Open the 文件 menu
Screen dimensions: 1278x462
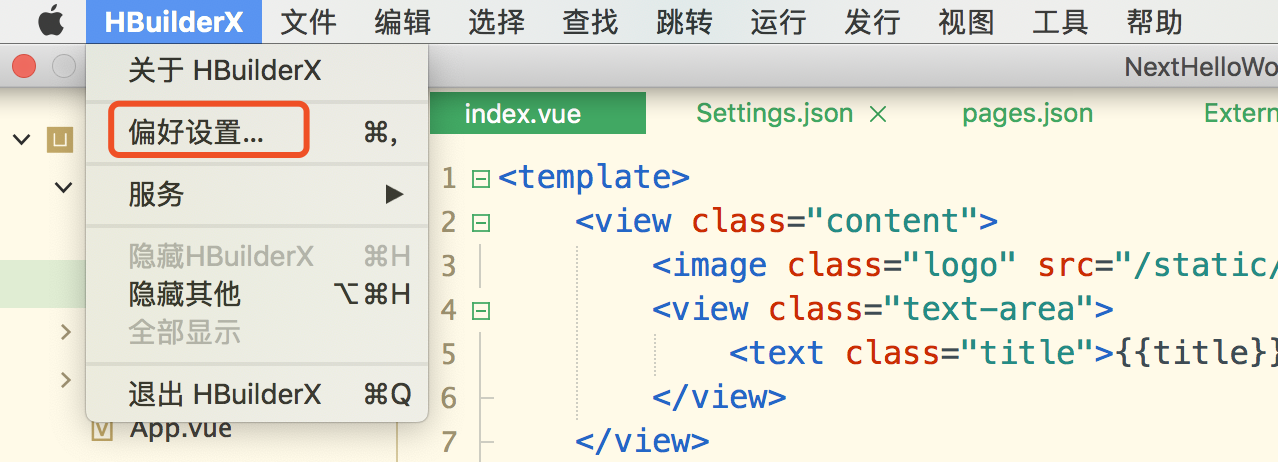308,21
